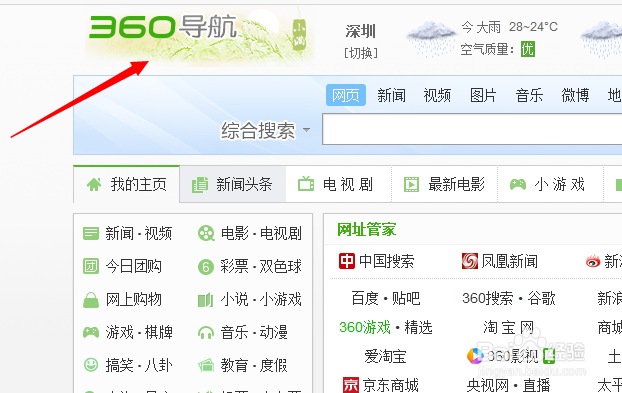Open the 搞笑·八卦 link
The width and height of the screenshot is (622, 393).
point(139,365)
